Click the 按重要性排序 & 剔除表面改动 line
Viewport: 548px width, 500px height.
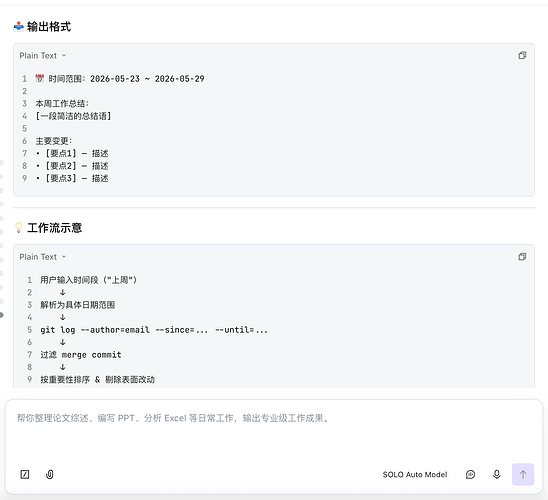(x=98, y=379)
